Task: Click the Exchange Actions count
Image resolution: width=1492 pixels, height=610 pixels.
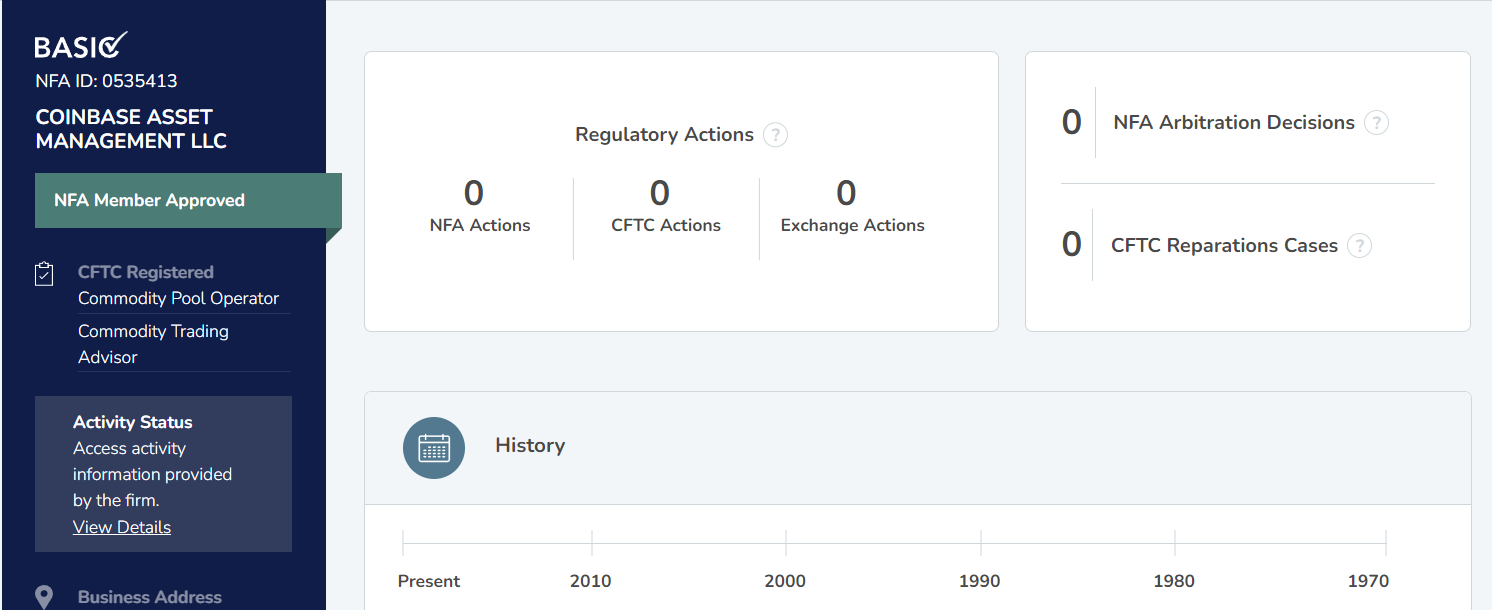Action: (x=846, y=192)
